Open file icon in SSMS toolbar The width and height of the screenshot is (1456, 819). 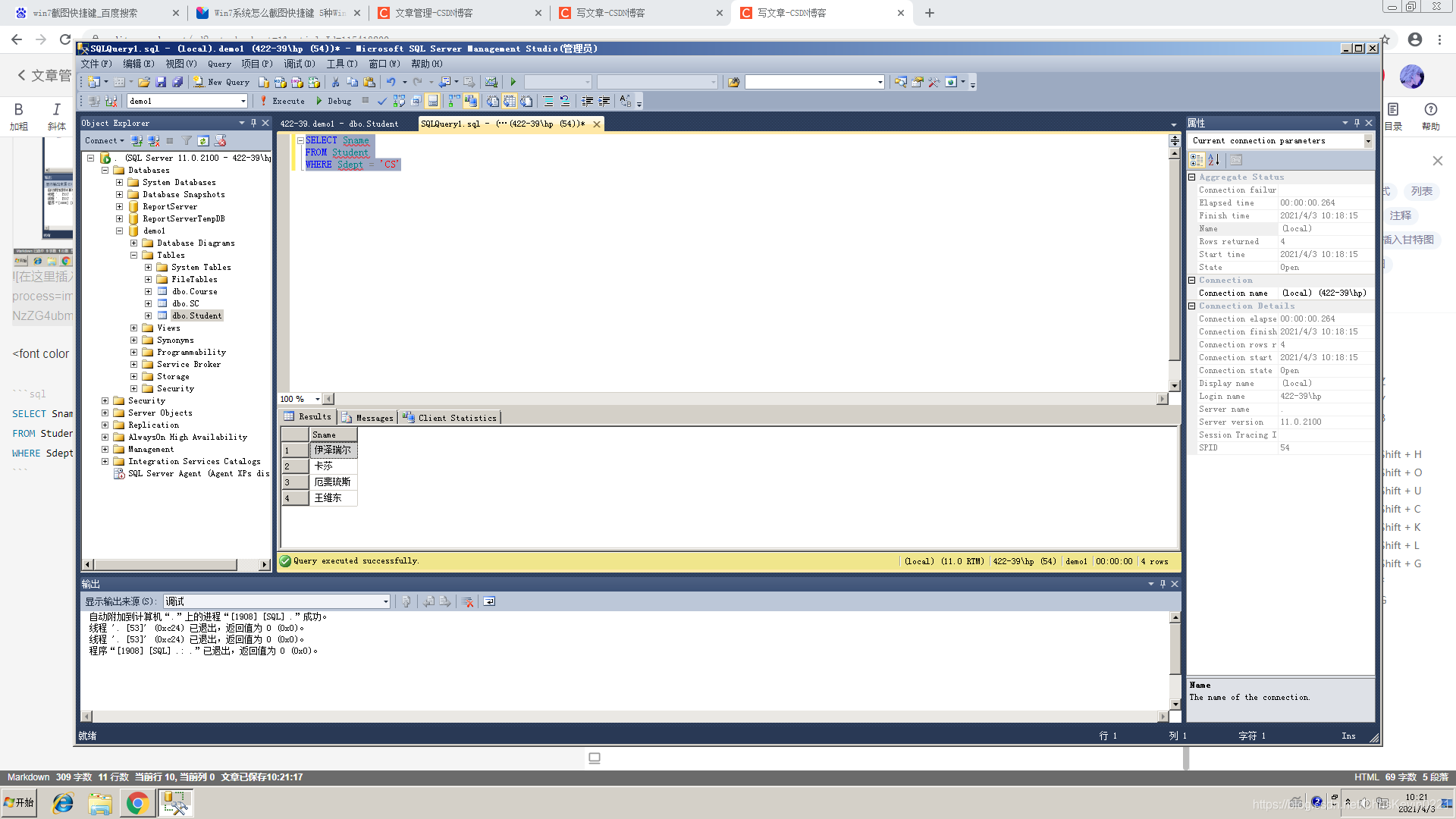[144, 82]
